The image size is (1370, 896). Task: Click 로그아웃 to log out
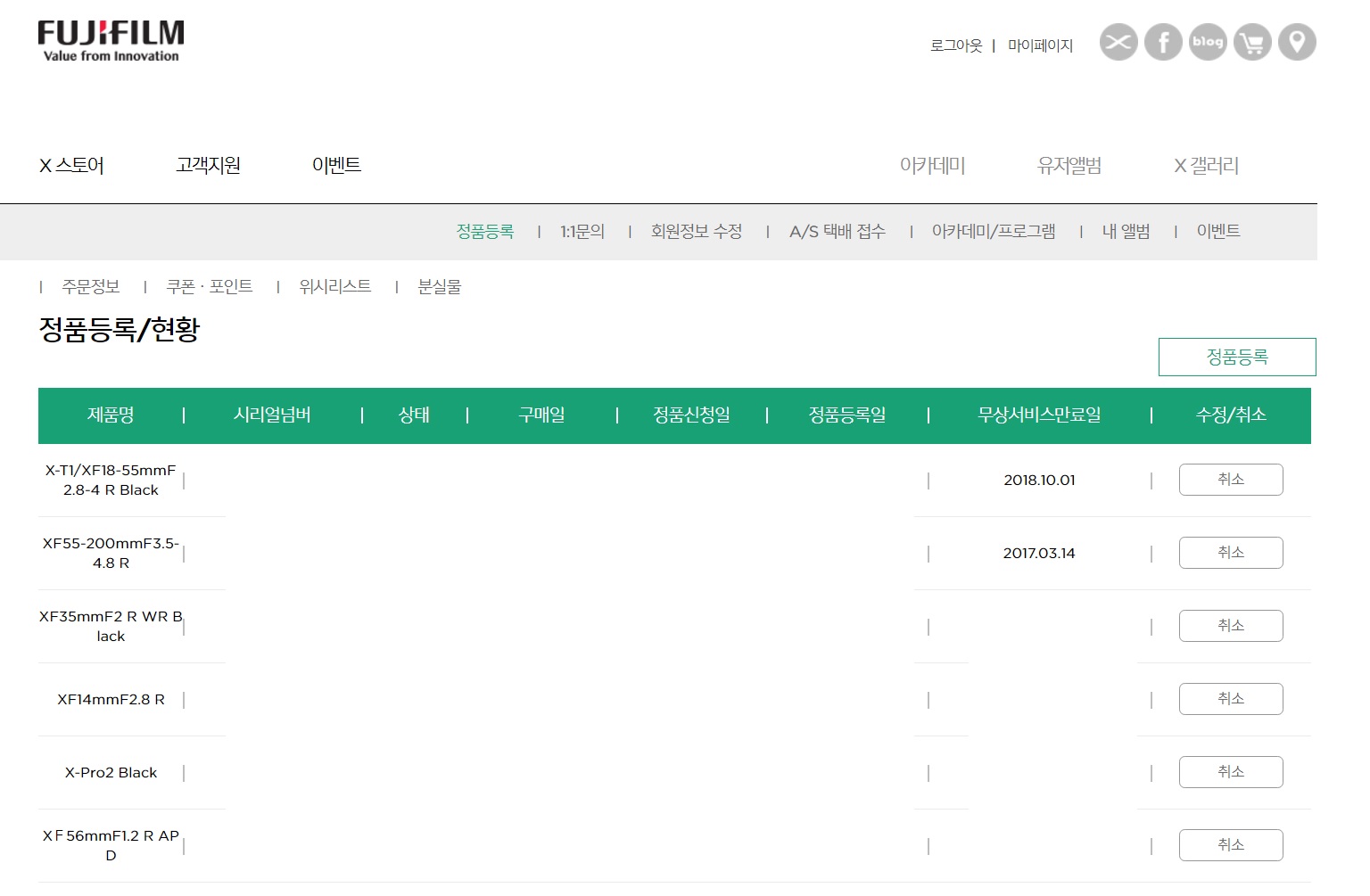tap(955, 45)
